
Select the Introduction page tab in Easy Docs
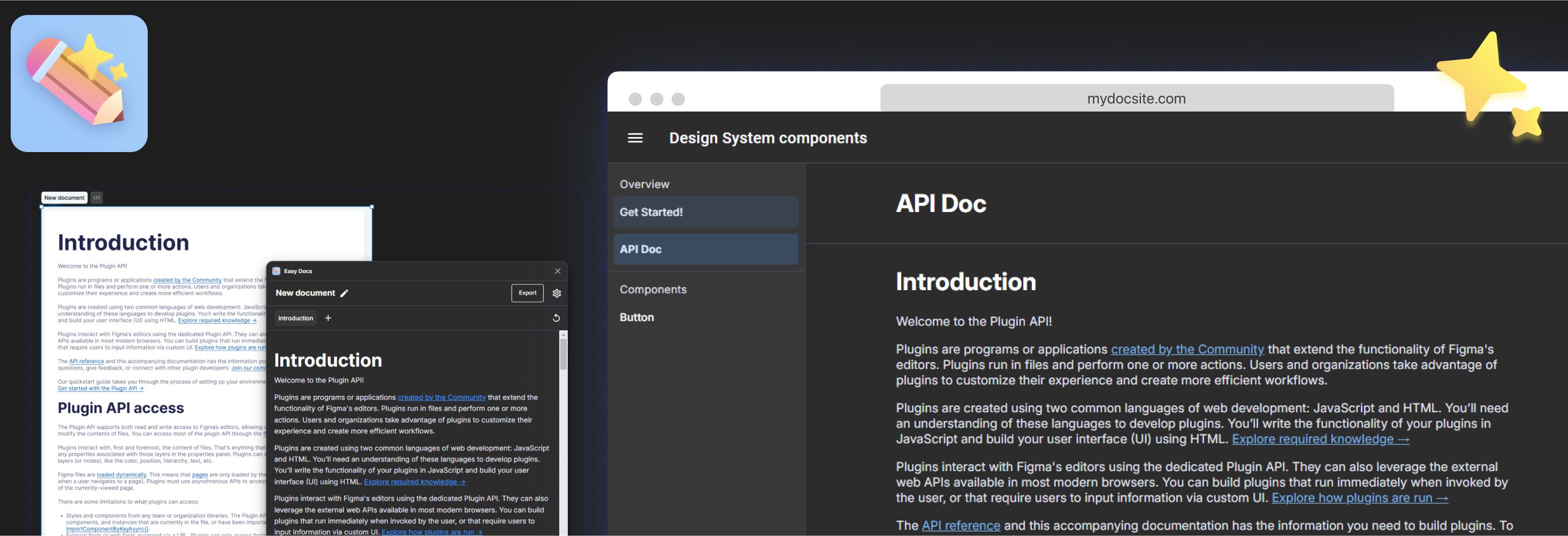click(x=295, y=318)
